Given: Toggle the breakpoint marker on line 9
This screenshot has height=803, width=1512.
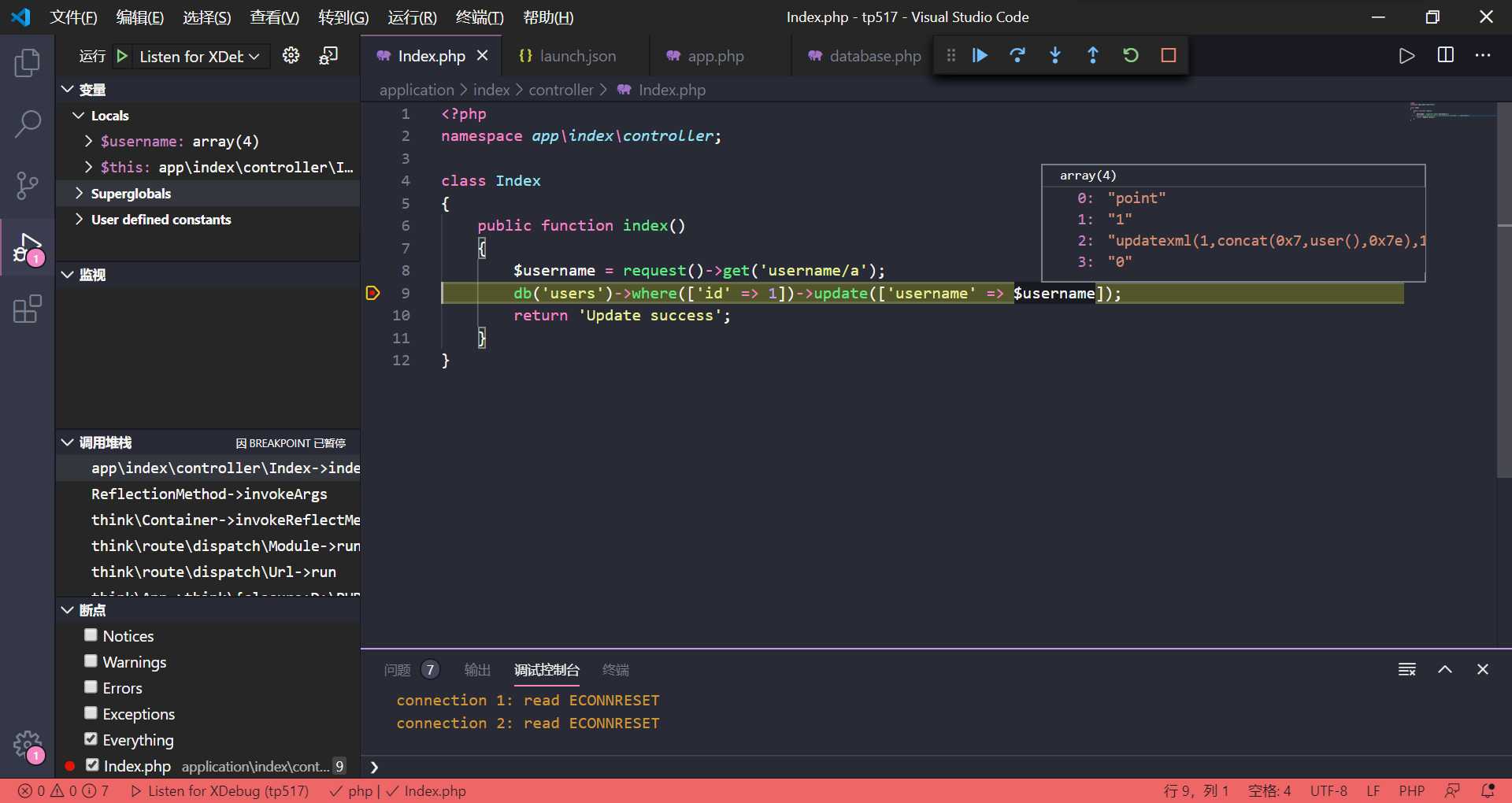Looking at the screenshot, I should pos(373,293).
